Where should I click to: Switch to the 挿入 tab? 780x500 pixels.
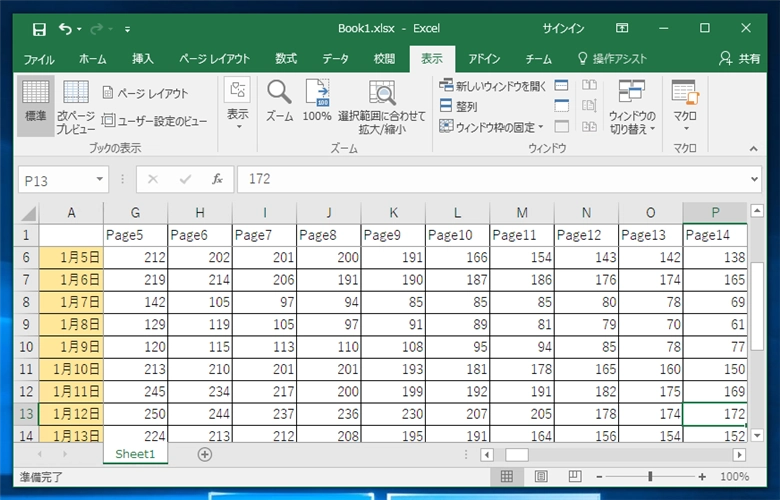143,59
